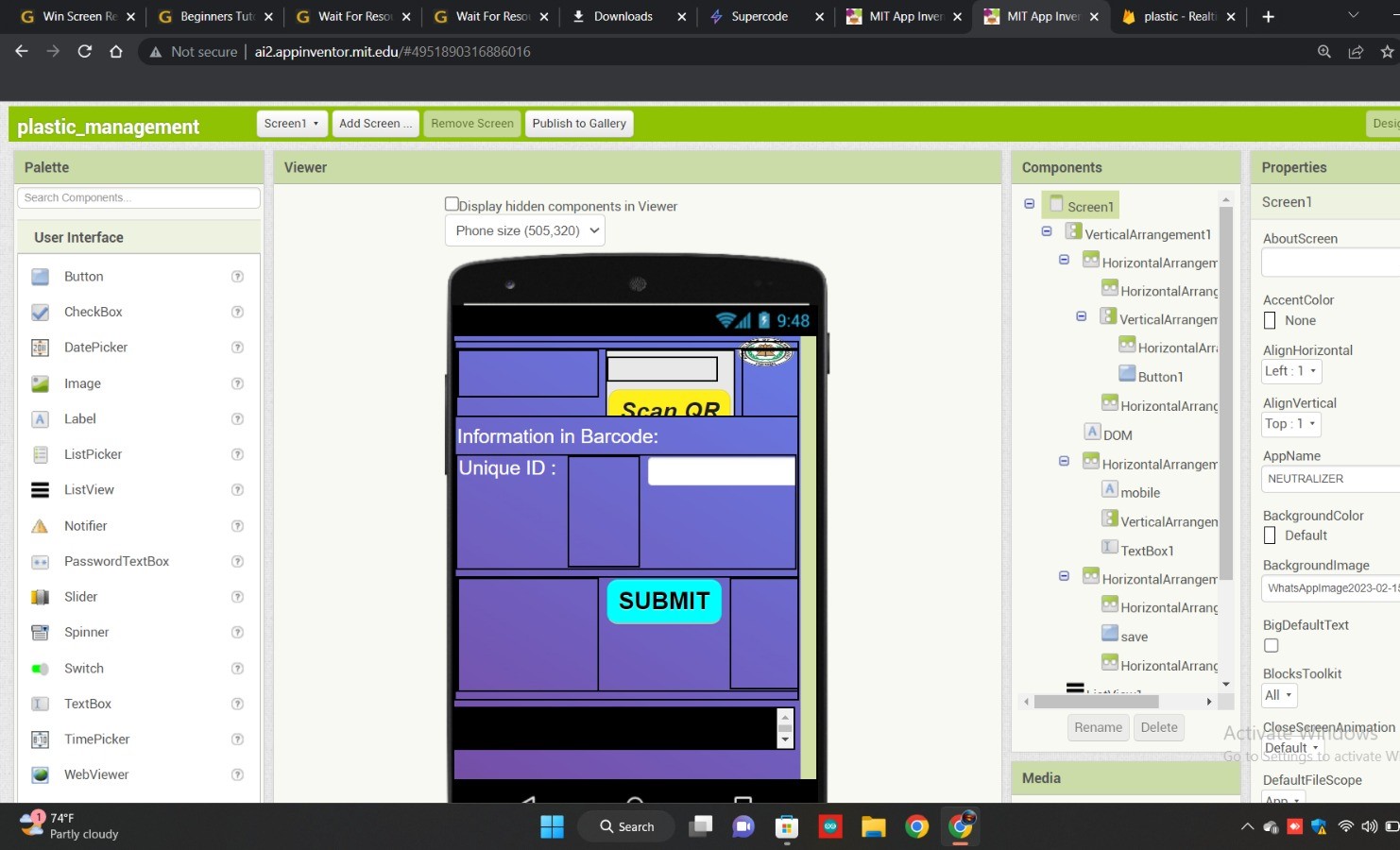Toggle the BigDefaultText checkbox
The height and width of the screenshot is (850, 1400).
click(1272, 646)
